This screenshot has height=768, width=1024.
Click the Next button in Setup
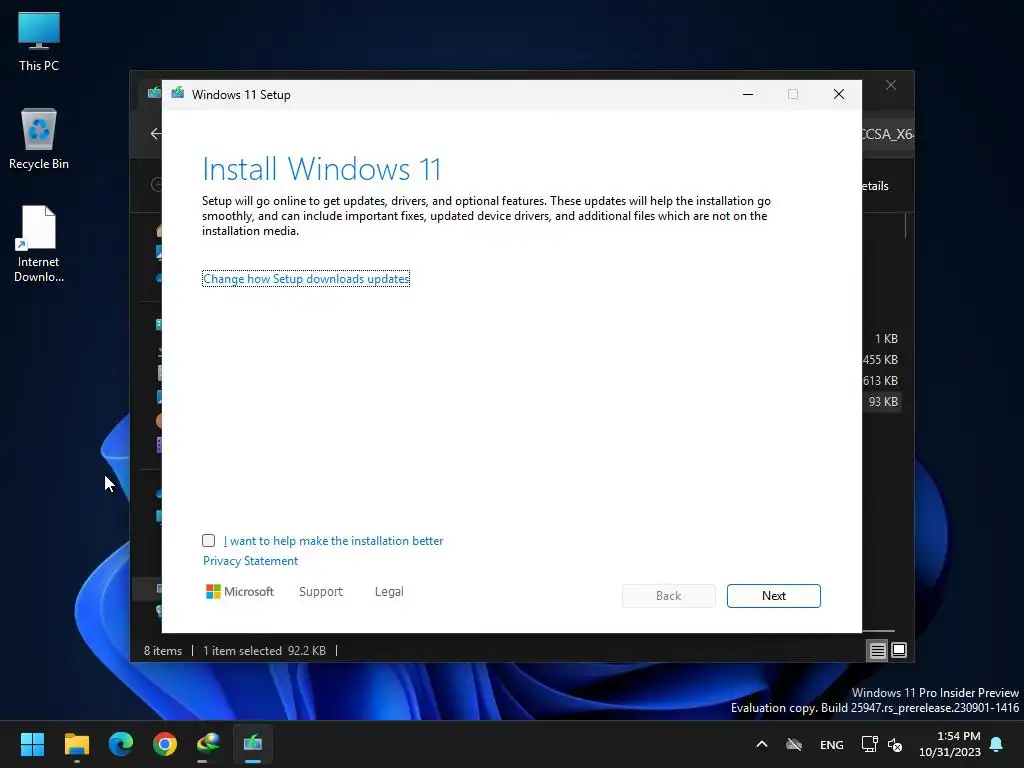coord(773,596)
